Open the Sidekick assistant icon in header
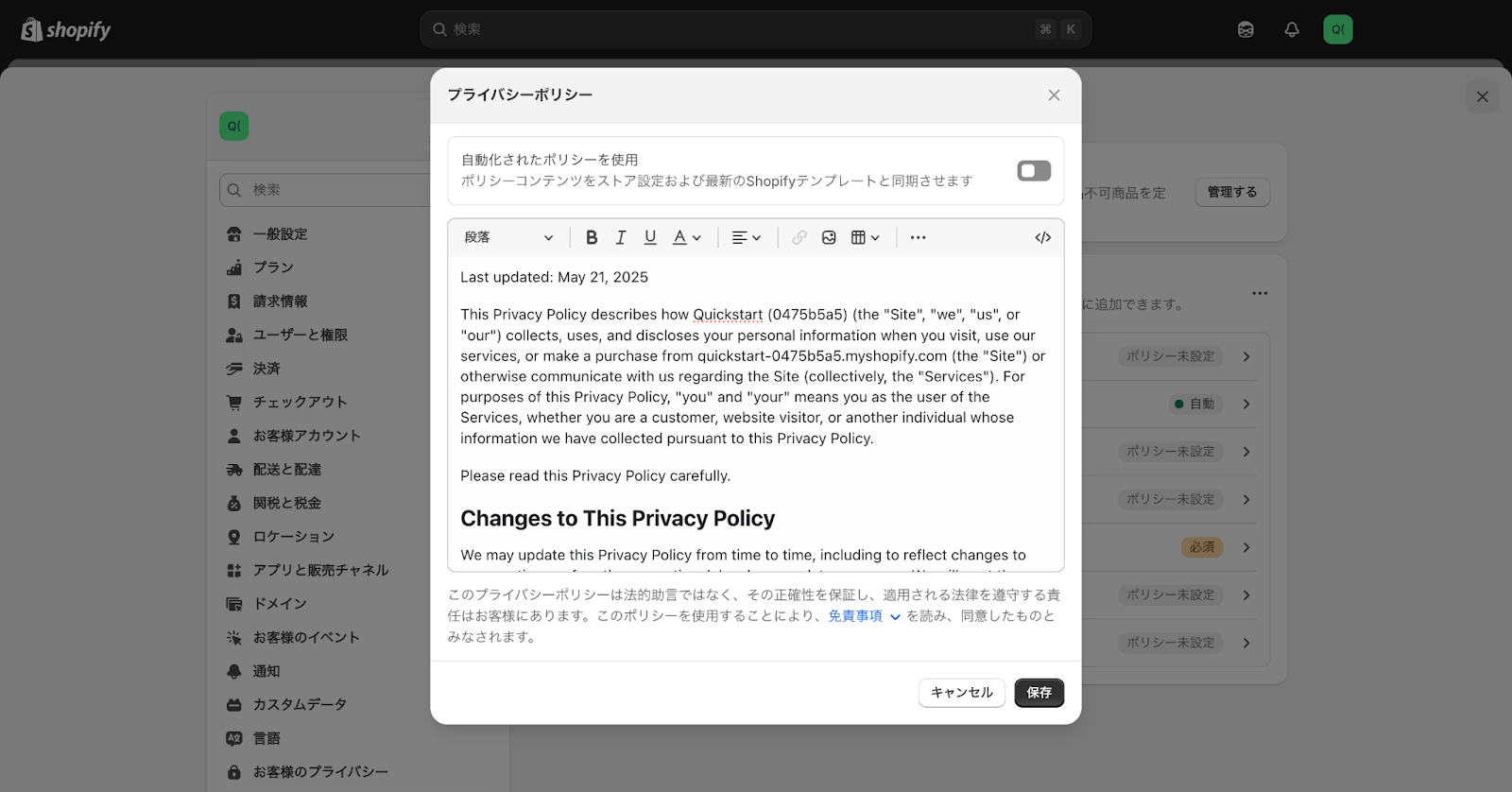This screenshot has width=1512, height=792. point(1246,29)
